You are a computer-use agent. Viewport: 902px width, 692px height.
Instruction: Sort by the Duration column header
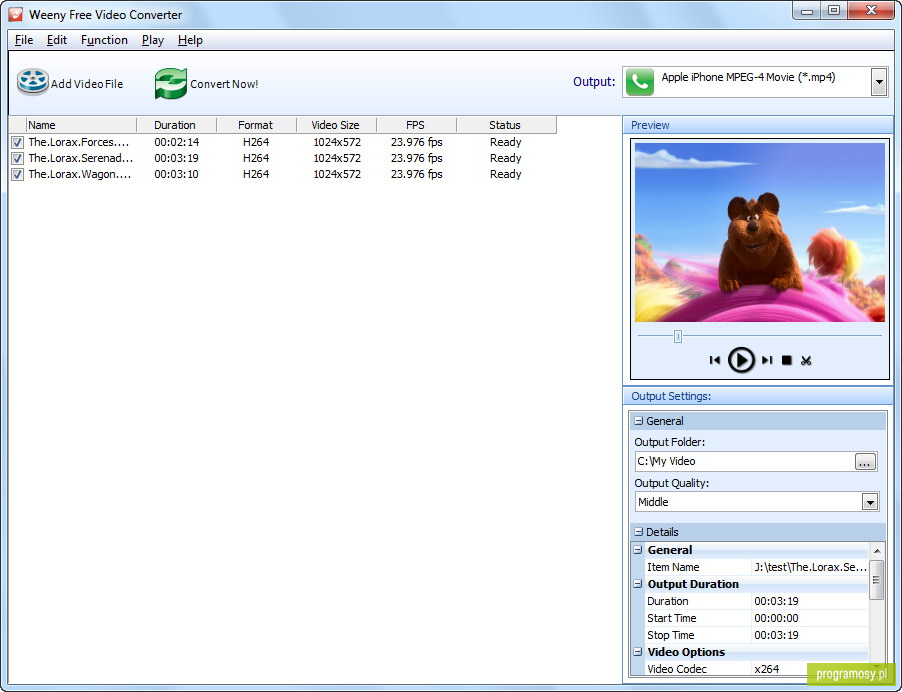176,125
